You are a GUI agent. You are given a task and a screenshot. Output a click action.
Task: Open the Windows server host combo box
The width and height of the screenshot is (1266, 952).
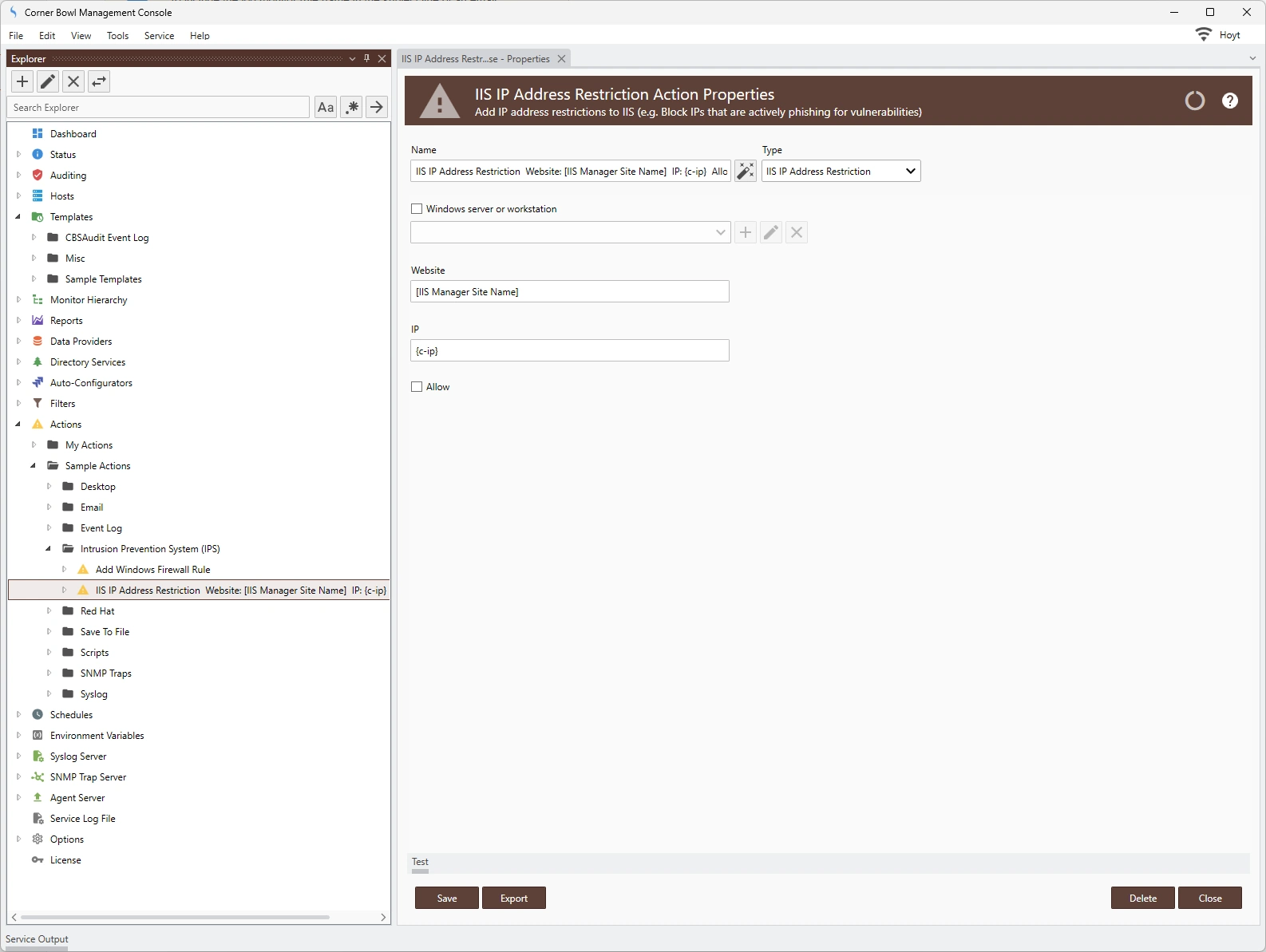tap(571, 232)
